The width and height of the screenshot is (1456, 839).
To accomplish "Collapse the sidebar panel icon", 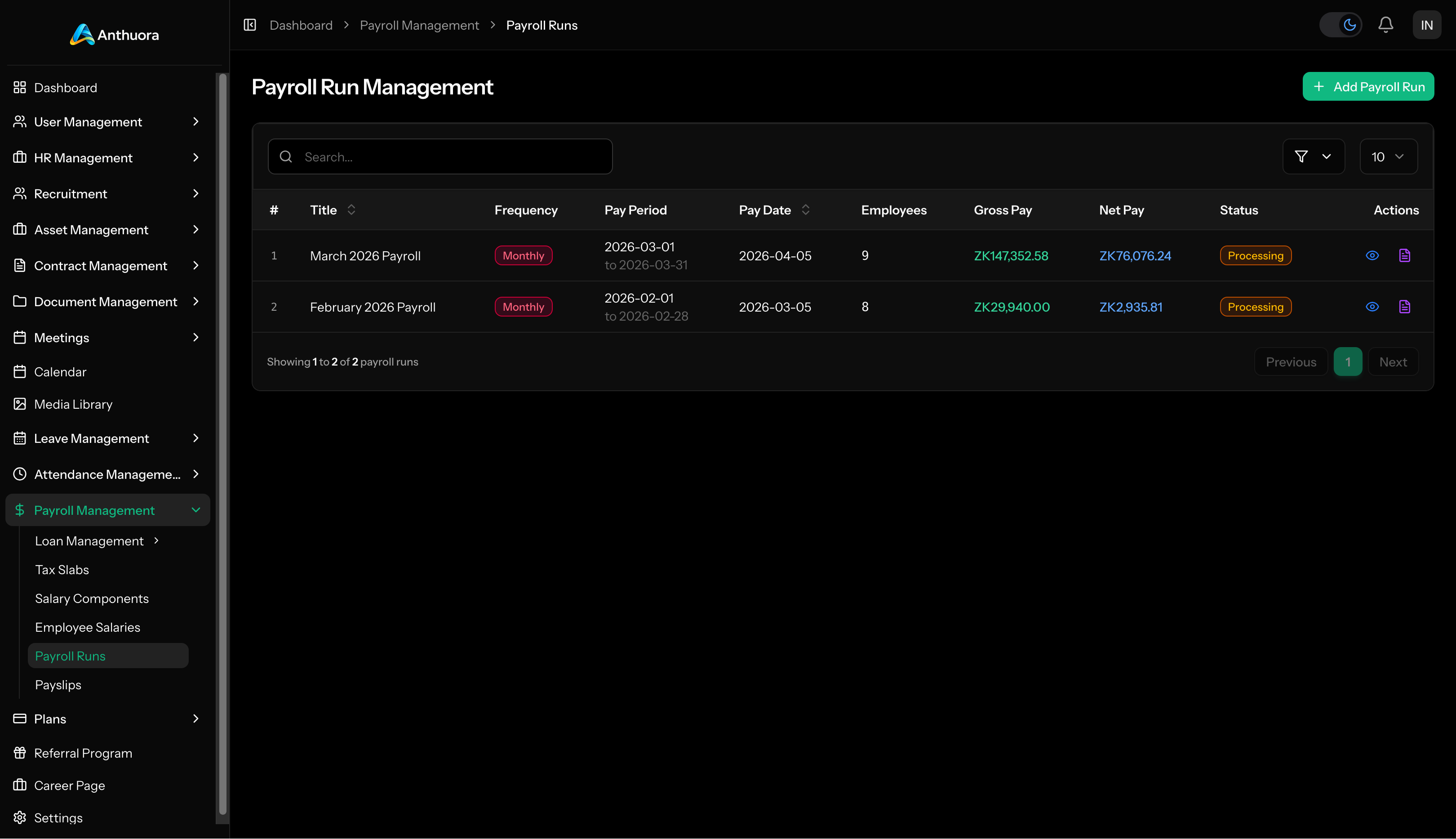I will tap(249, 25).
